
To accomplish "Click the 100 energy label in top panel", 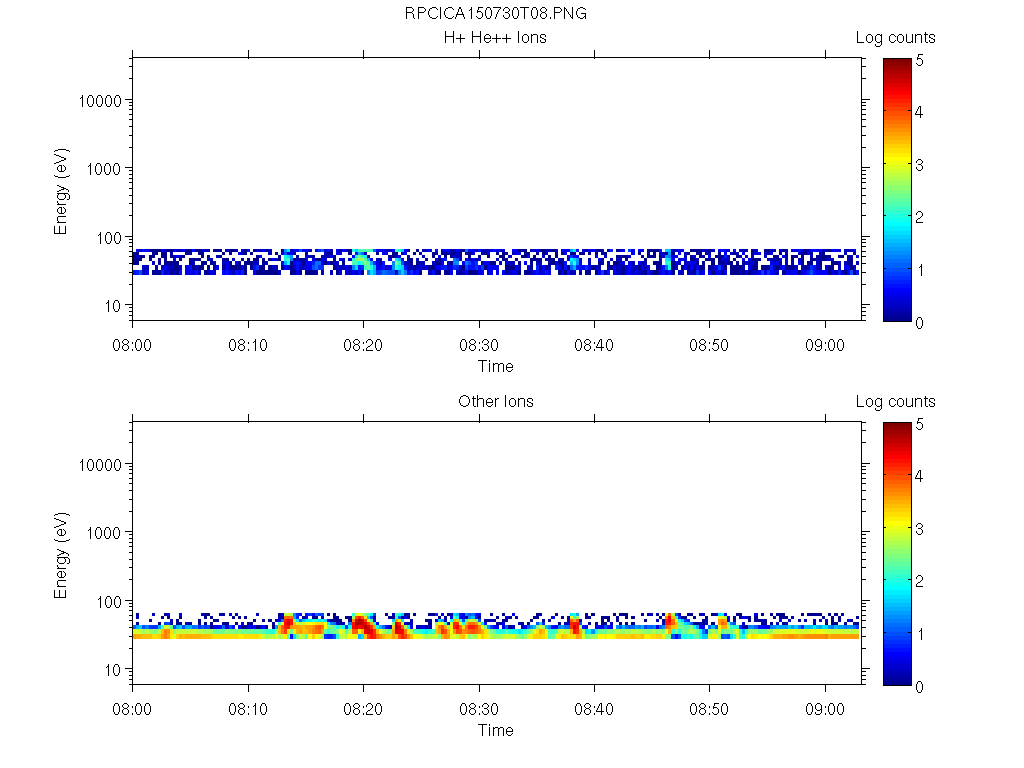I will click(109, 238).
